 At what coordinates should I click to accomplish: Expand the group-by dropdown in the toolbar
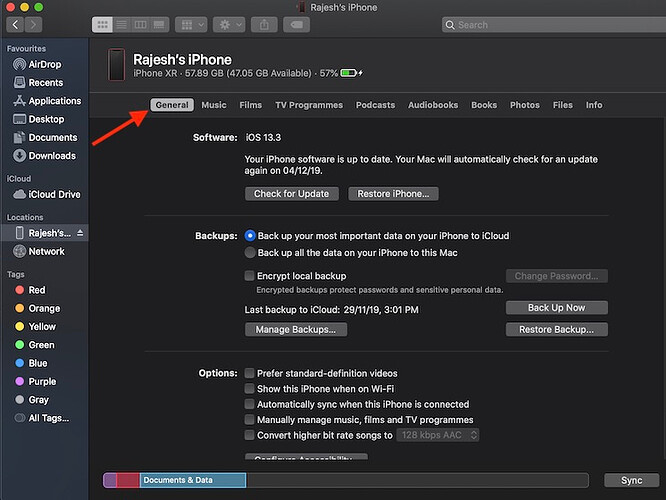(x=191, y=23)
